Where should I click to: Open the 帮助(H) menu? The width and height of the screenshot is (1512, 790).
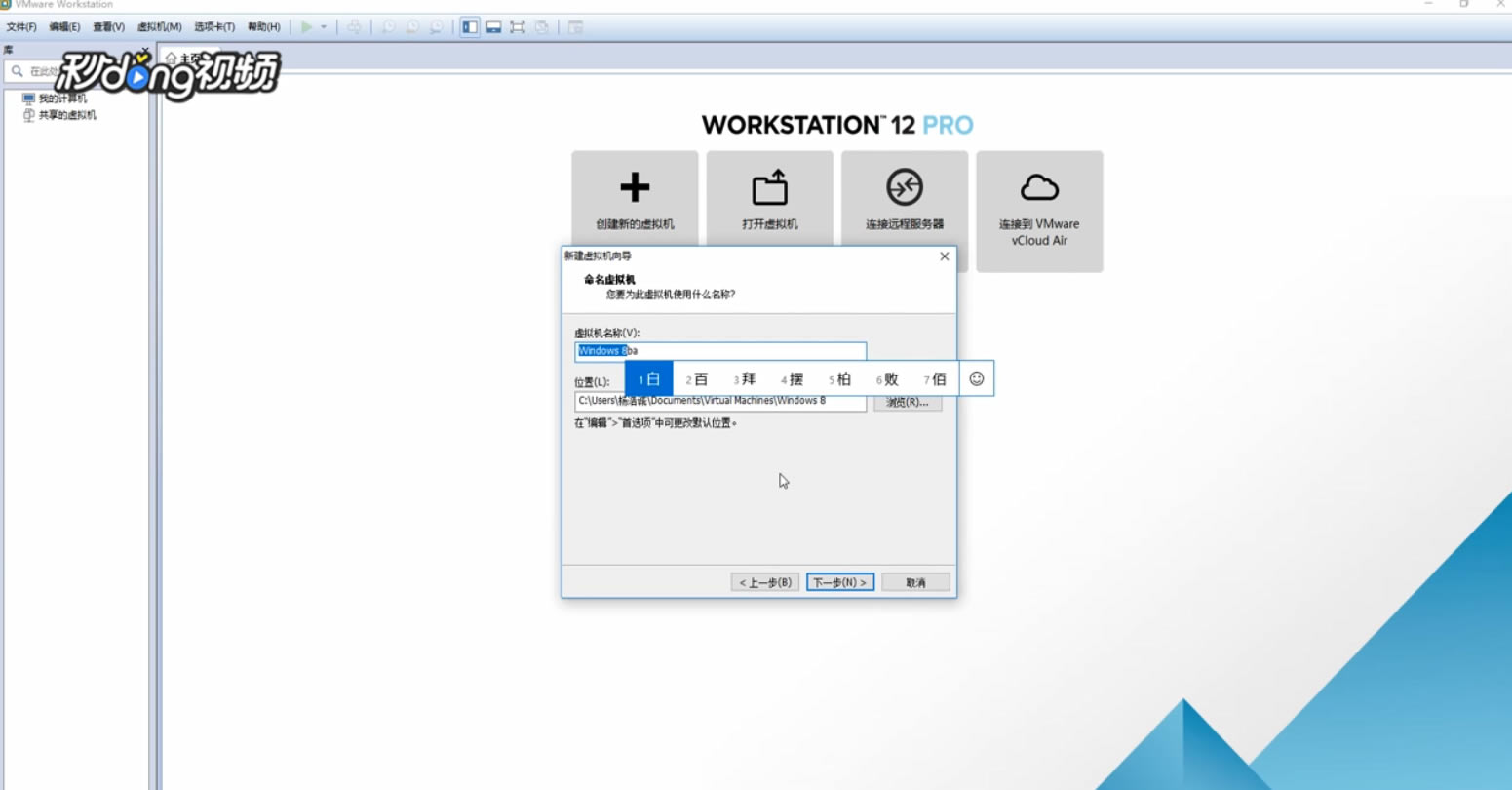tap(263, 27)
